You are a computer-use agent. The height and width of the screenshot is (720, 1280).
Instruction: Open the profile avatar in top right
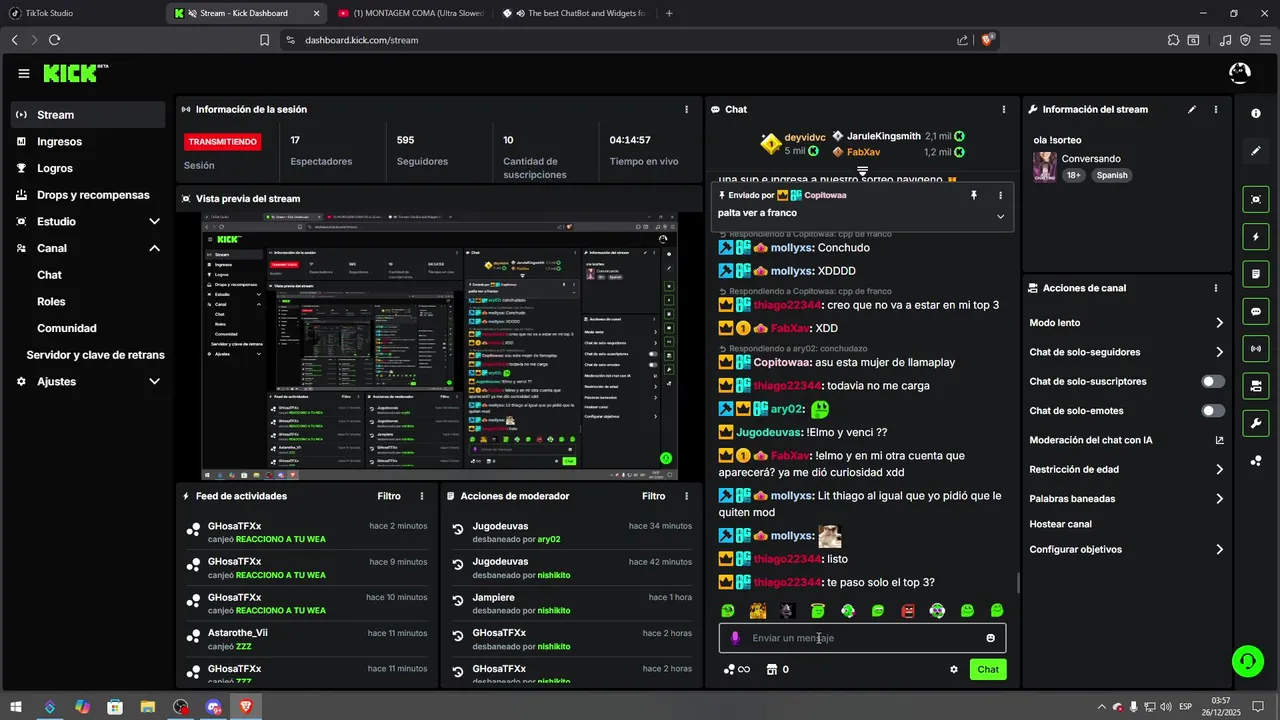(1239, 73)
